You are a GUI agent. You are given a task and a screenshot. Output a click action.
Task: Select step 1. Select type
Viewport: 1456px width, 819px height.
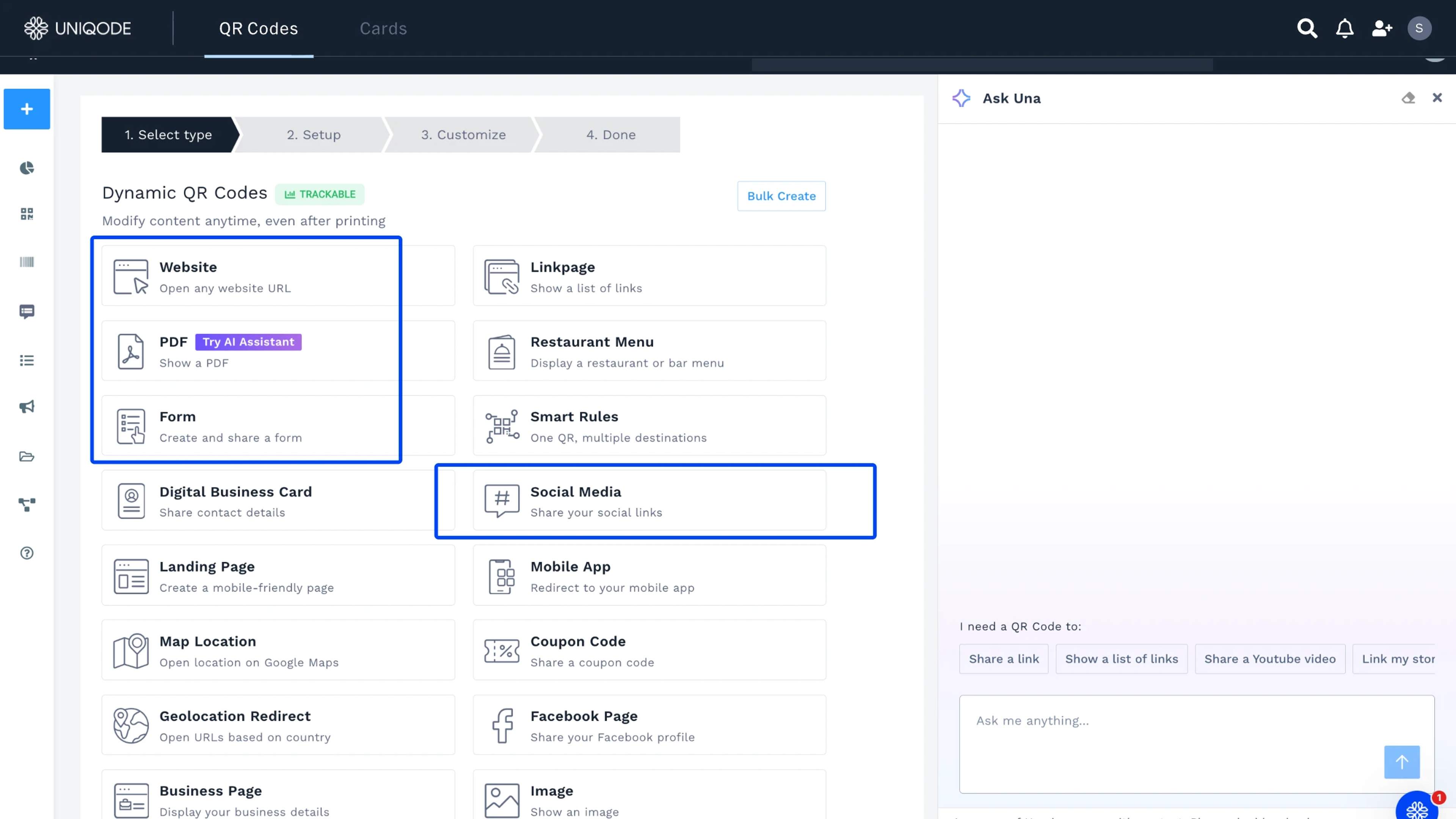click(168, 135)
